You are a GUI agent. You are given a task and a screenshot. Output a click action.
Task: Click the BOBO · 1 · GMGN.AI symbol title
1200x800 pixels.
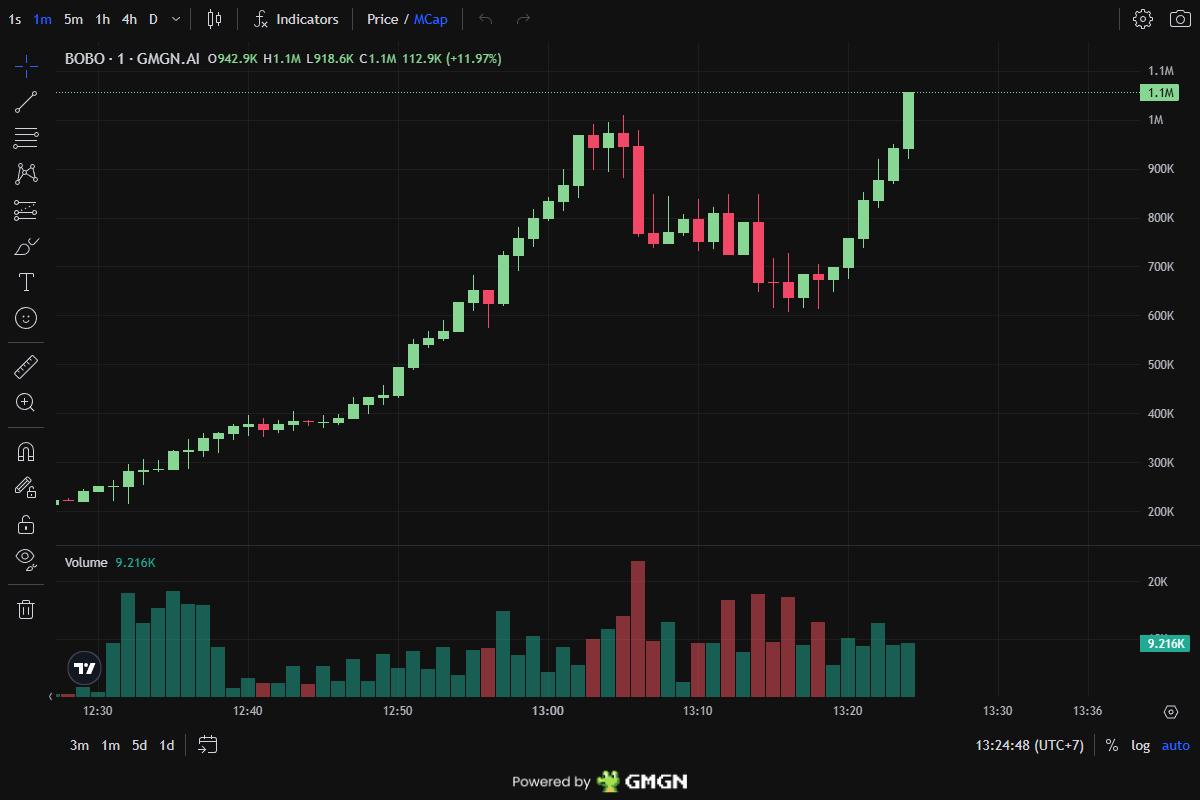[132, 59]
